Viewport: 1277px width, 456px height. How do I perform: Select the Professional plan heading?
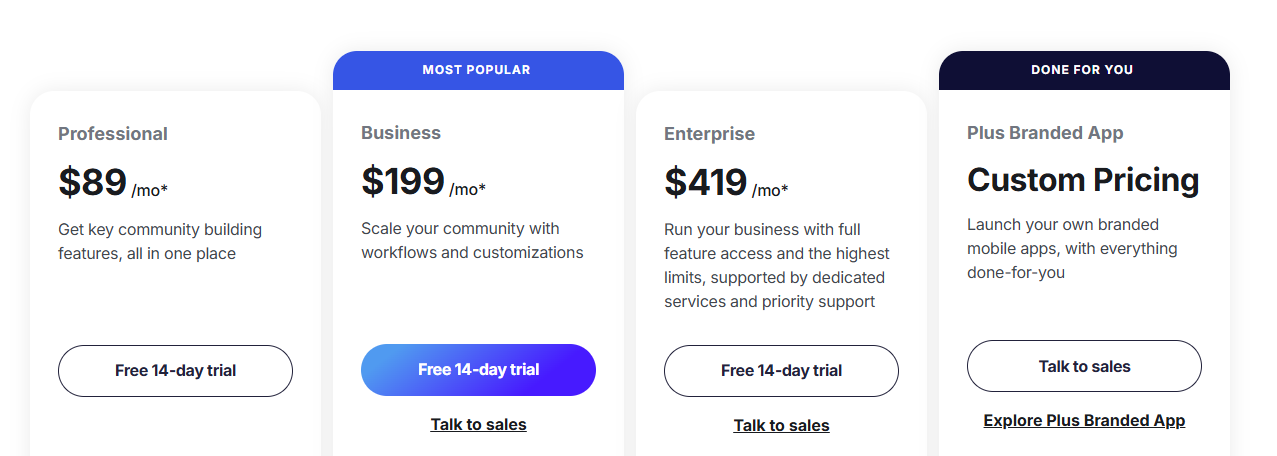point(113,134)
